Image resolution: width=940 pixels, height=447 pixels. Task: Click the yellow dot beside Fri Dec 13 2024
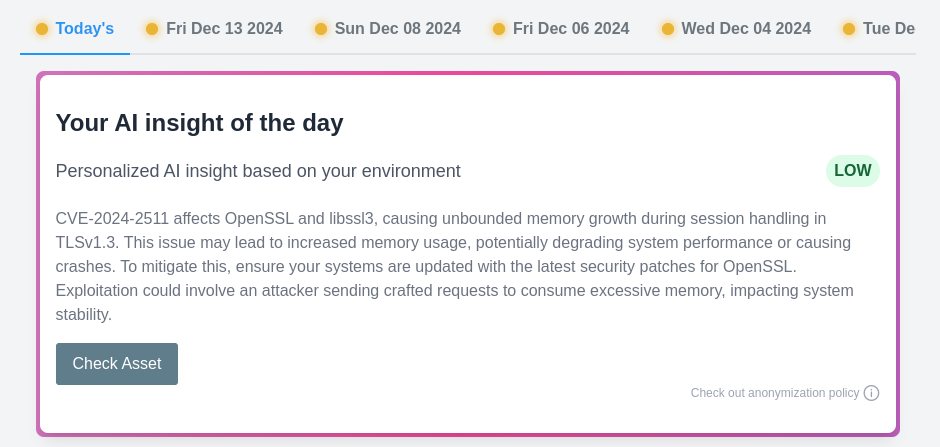click(152, 29)
